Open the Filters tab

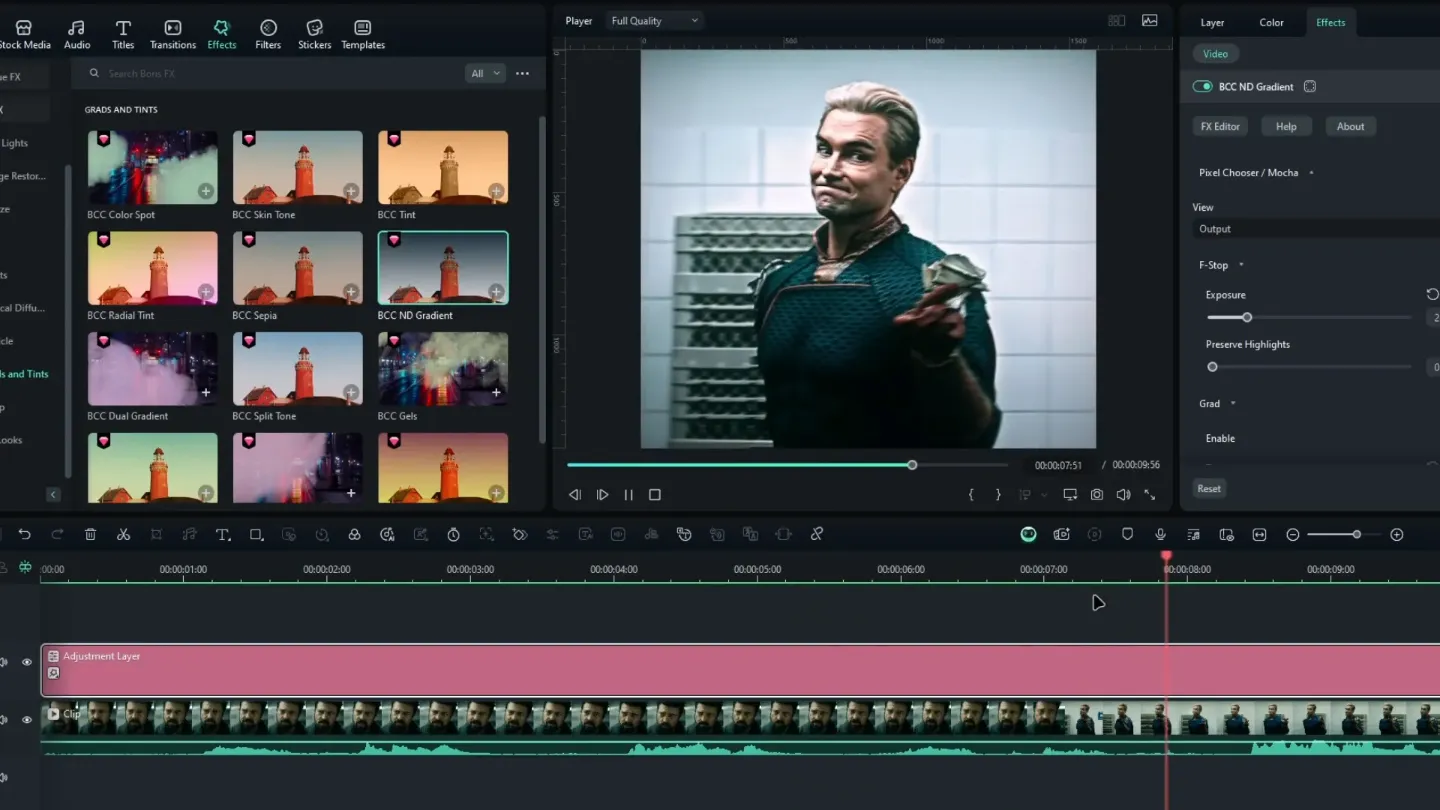pos(268,34)
